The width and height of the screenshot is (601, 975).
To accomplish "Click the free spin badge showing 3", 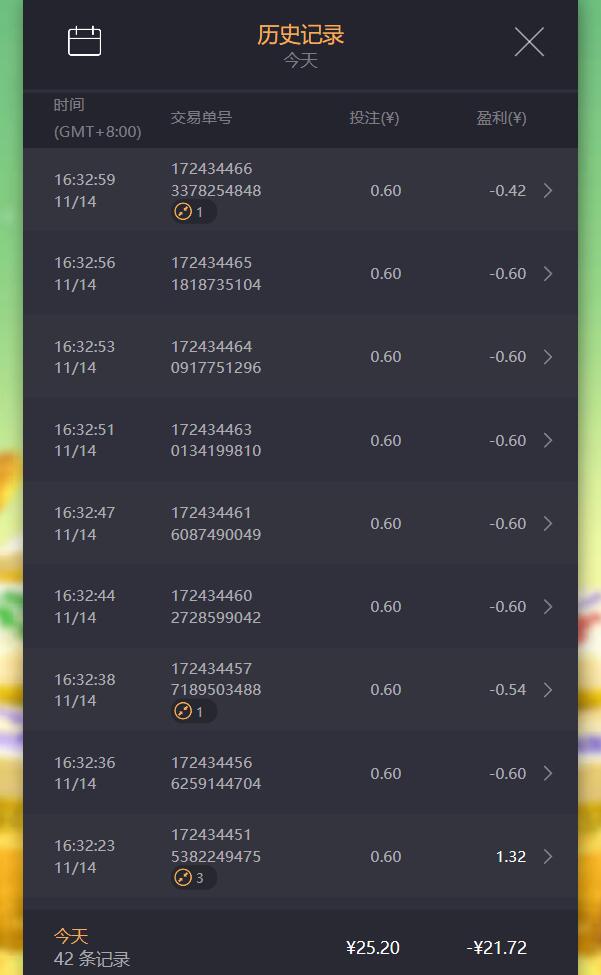I will [x=190, y=878].
